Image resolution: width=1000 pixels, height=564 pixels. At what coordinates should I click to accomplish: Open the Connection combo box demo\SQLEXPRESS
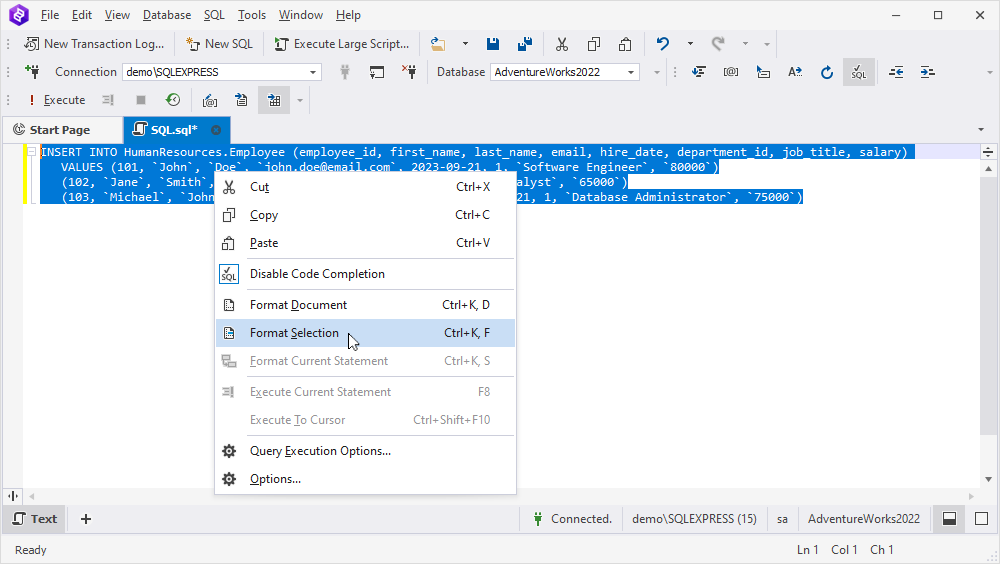[x=221, y=72]
